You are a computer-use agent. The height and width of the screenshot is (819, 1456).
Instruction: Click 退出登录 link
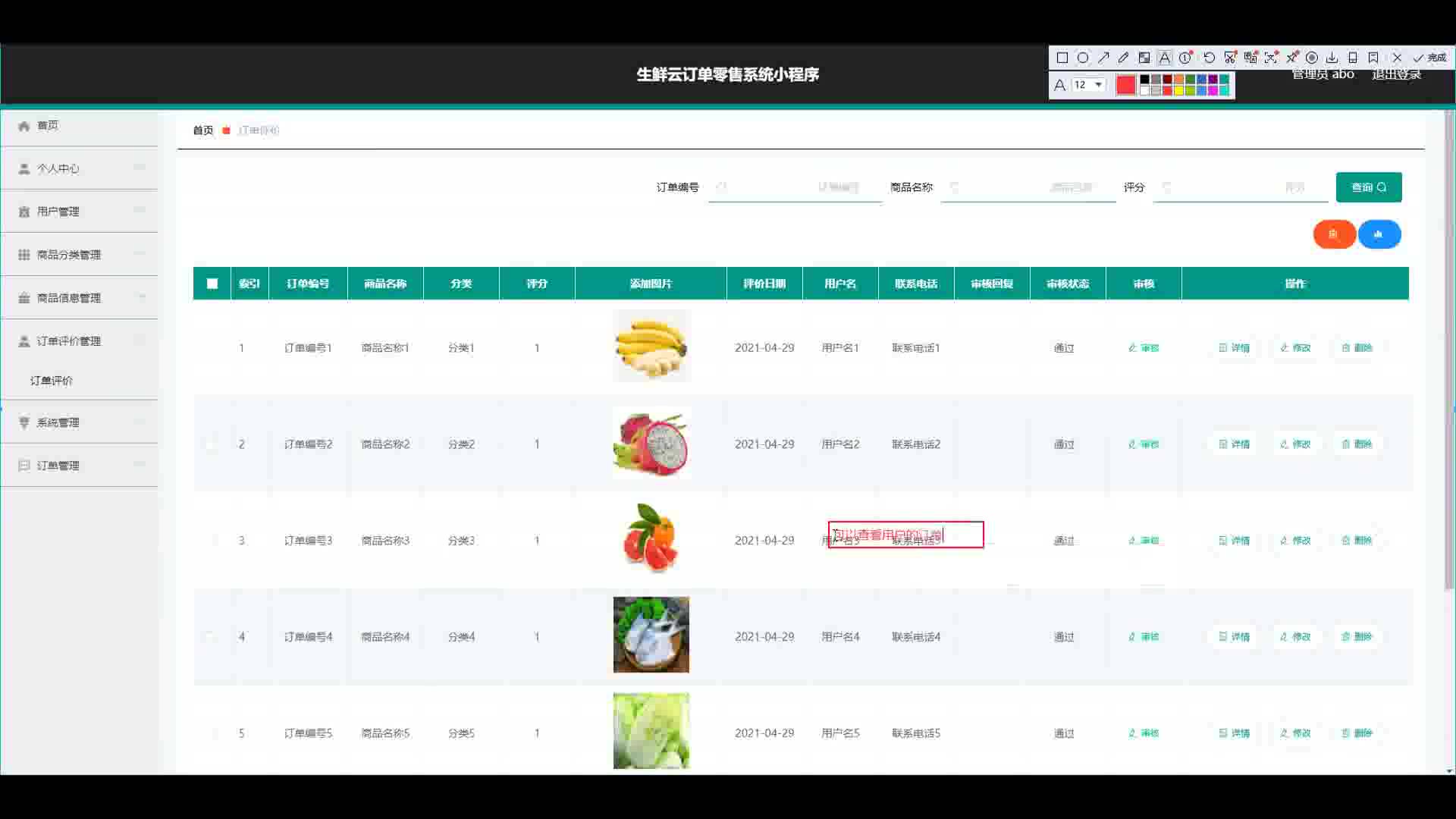coord(1396,74)
